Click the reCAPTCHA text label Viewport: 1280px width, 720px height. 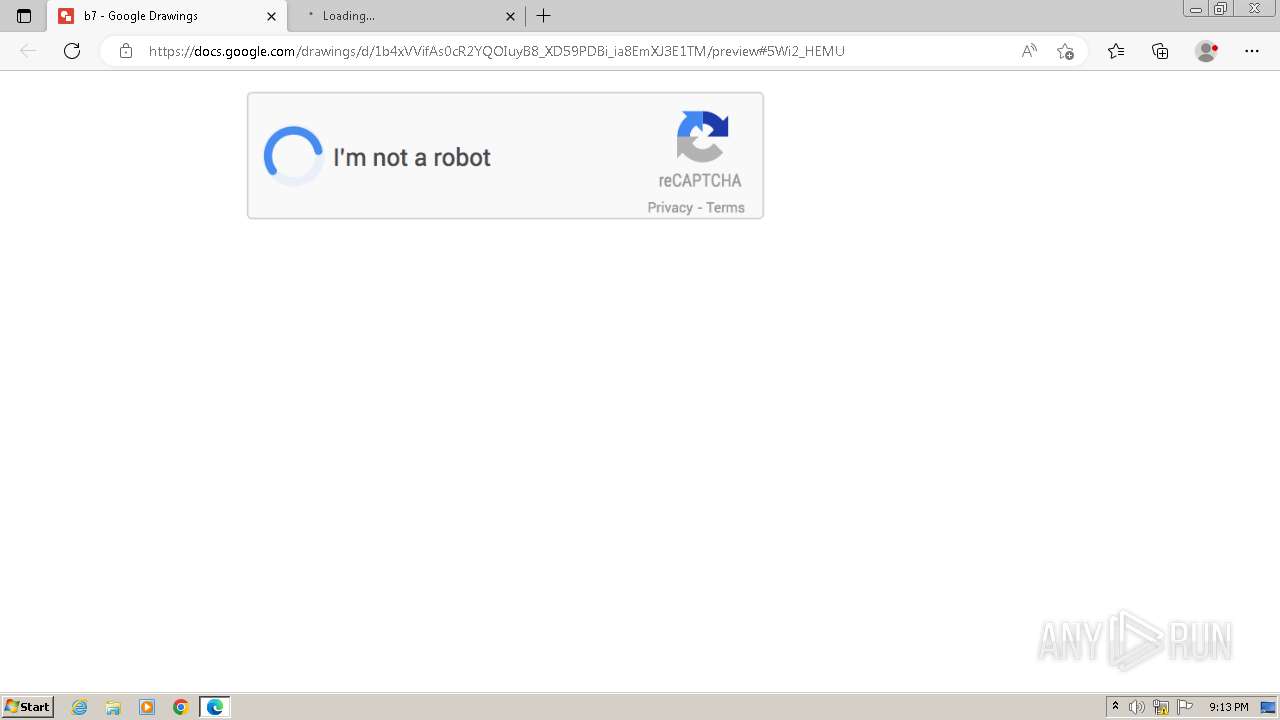[x=700, y=181]
